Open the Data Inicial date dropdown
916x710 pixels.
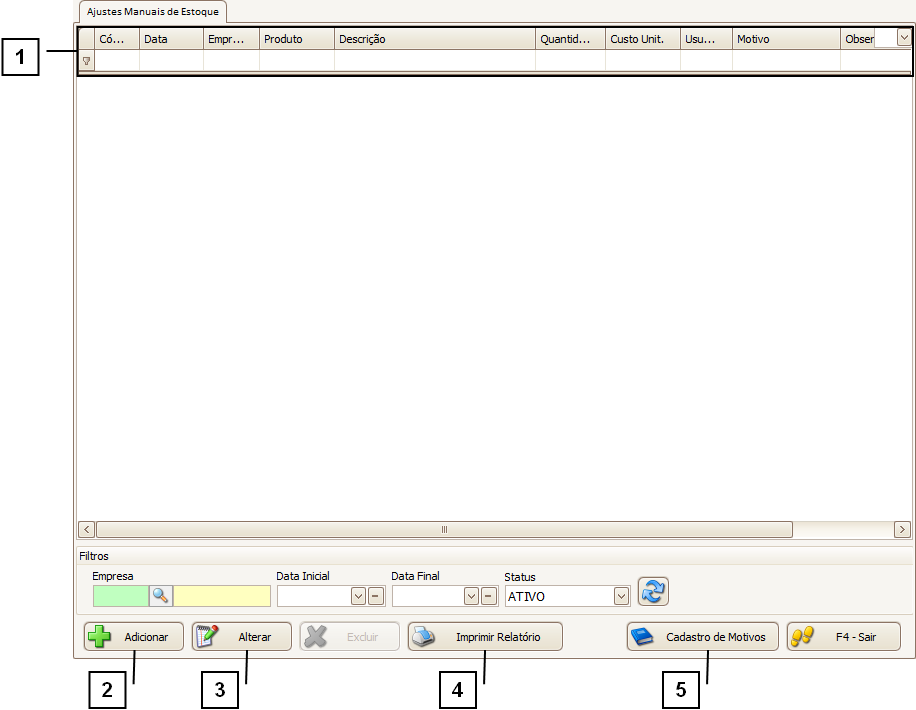click(358, 596)
